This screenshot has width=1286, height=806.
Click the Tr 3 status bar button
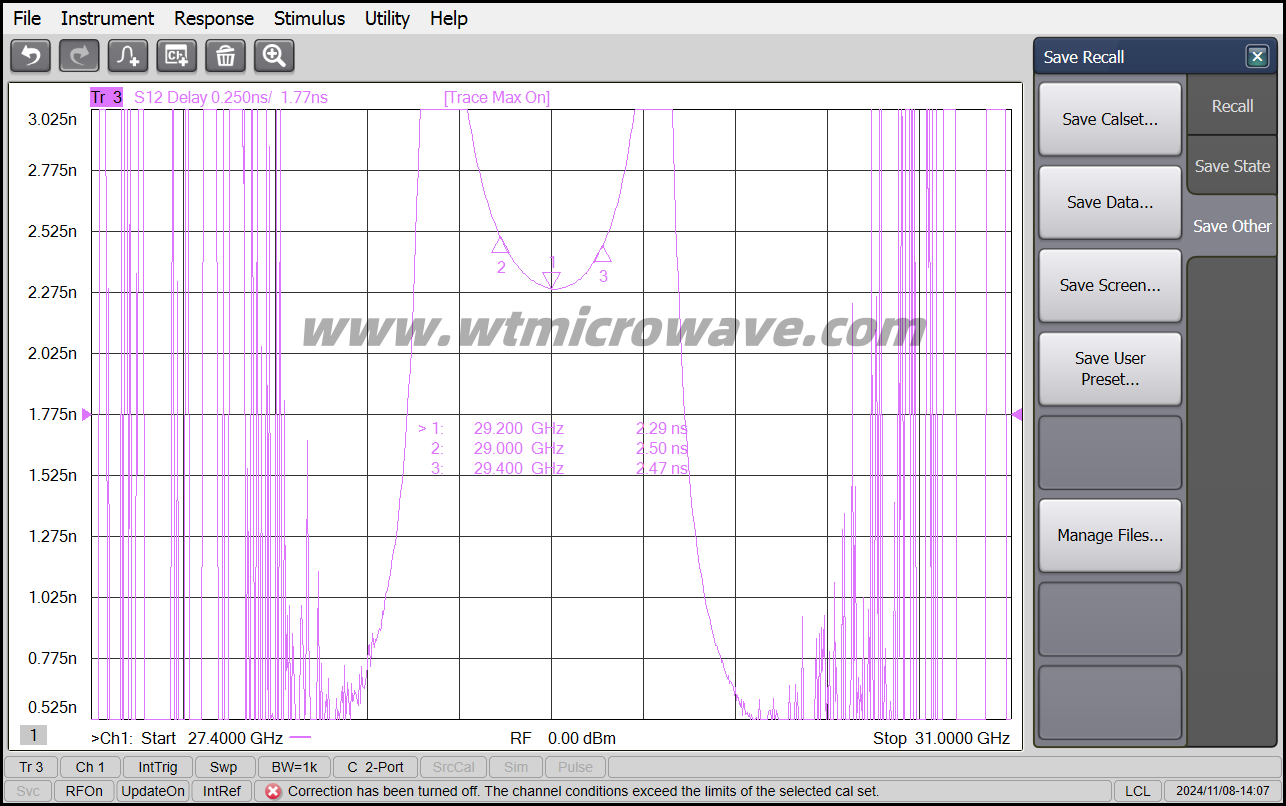(x=31, y=767)
